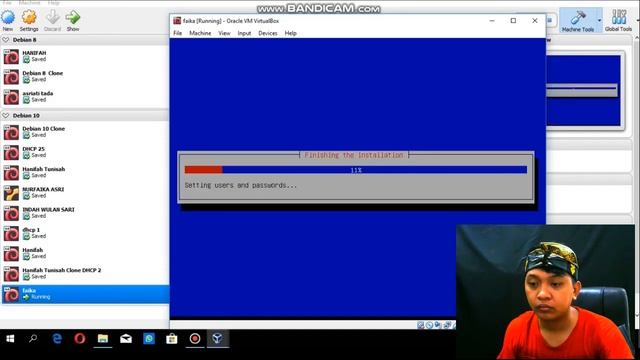The image size is (640, 360).
Task: Open the Help menu in faika VM window
Action: [291, 33]
